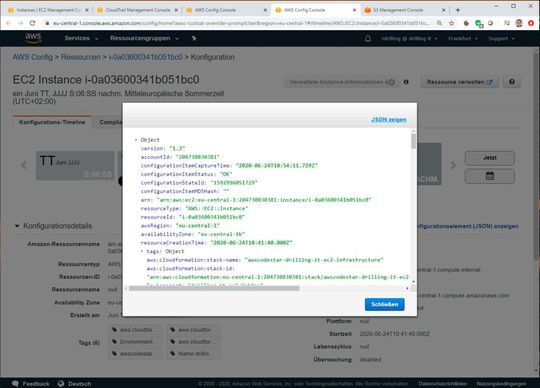Click the dialog horizontal scrollbar thumb

(x=214, y=288)
